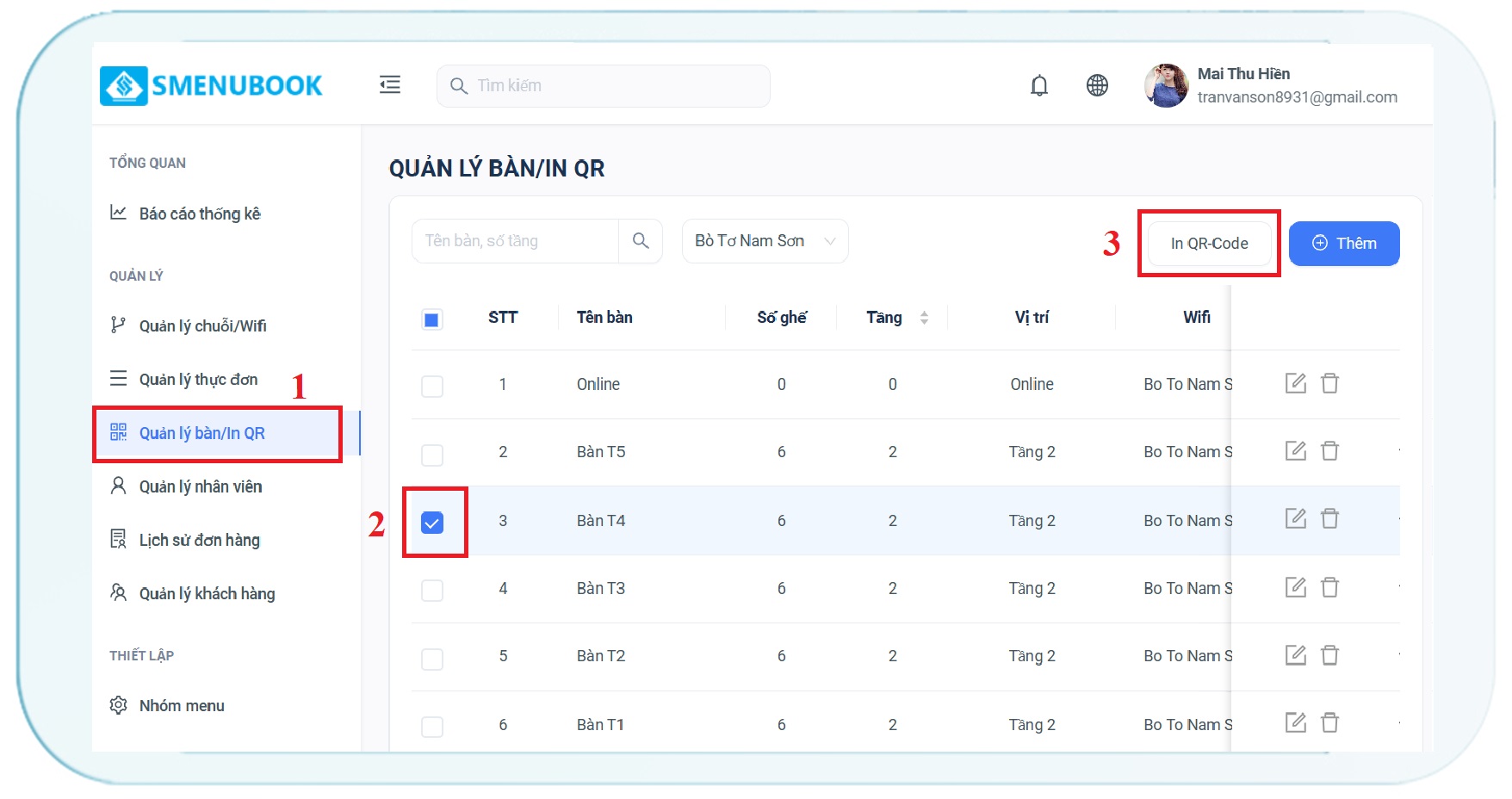Check the checkbox for Bàn T2 row

[432, 659]
